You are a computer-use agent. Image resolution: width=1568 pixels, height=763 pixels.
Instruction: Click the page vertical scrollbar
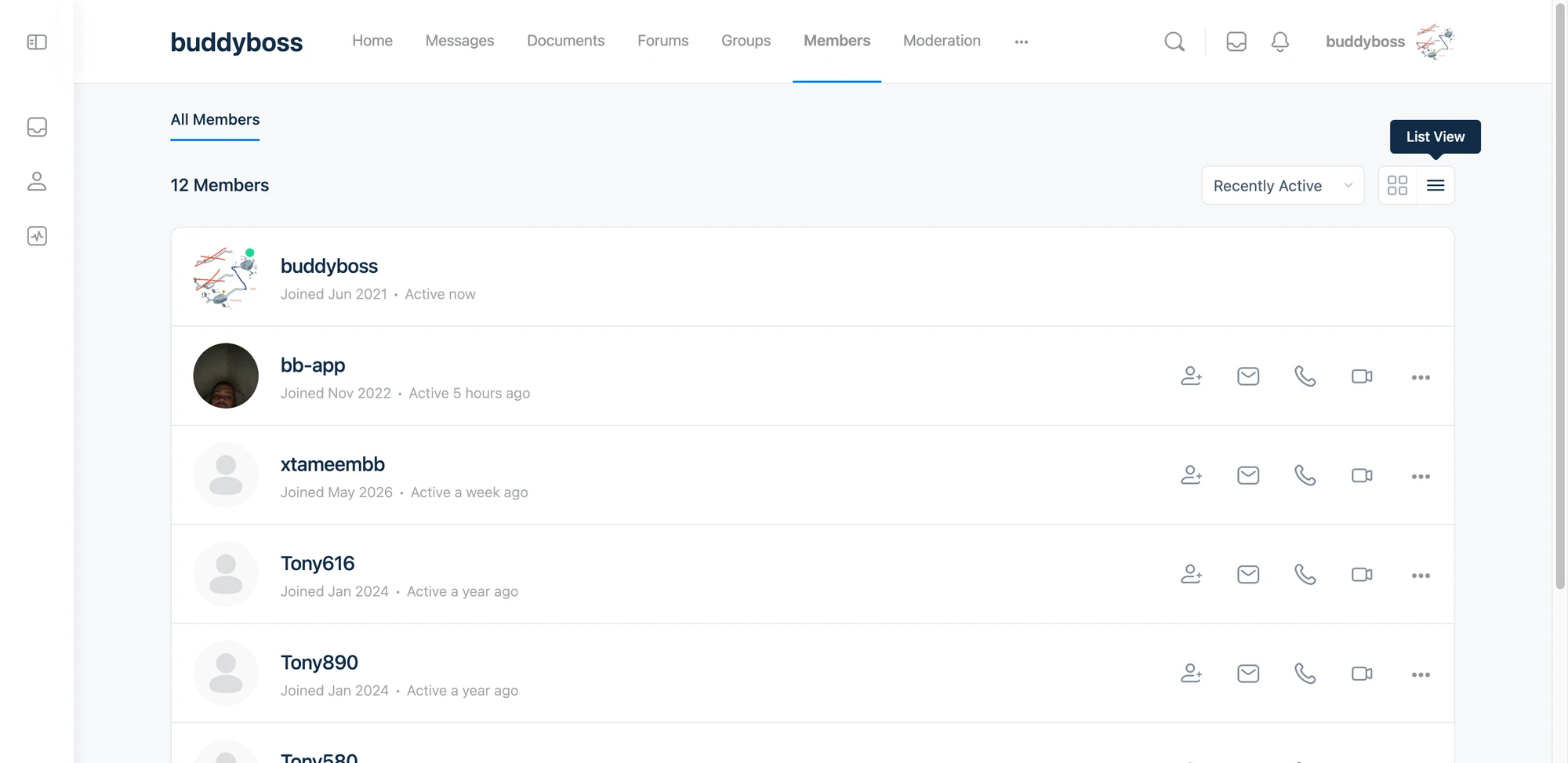1560,298
